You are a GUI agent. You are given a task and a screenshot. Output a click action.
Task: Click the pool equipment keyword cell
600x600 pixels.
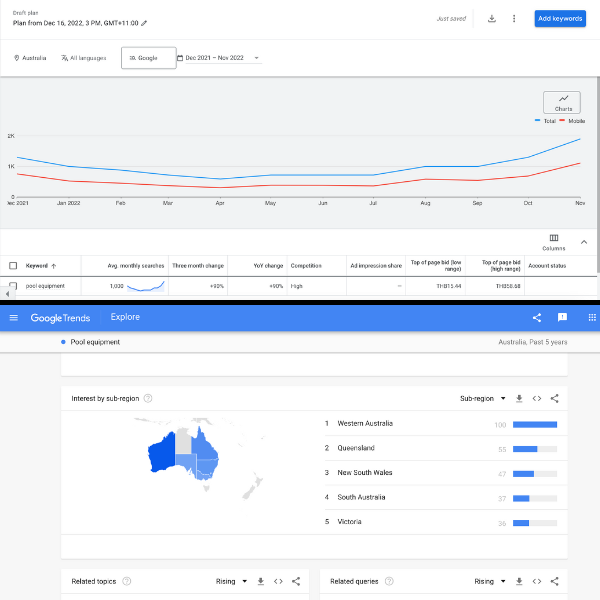45,286
